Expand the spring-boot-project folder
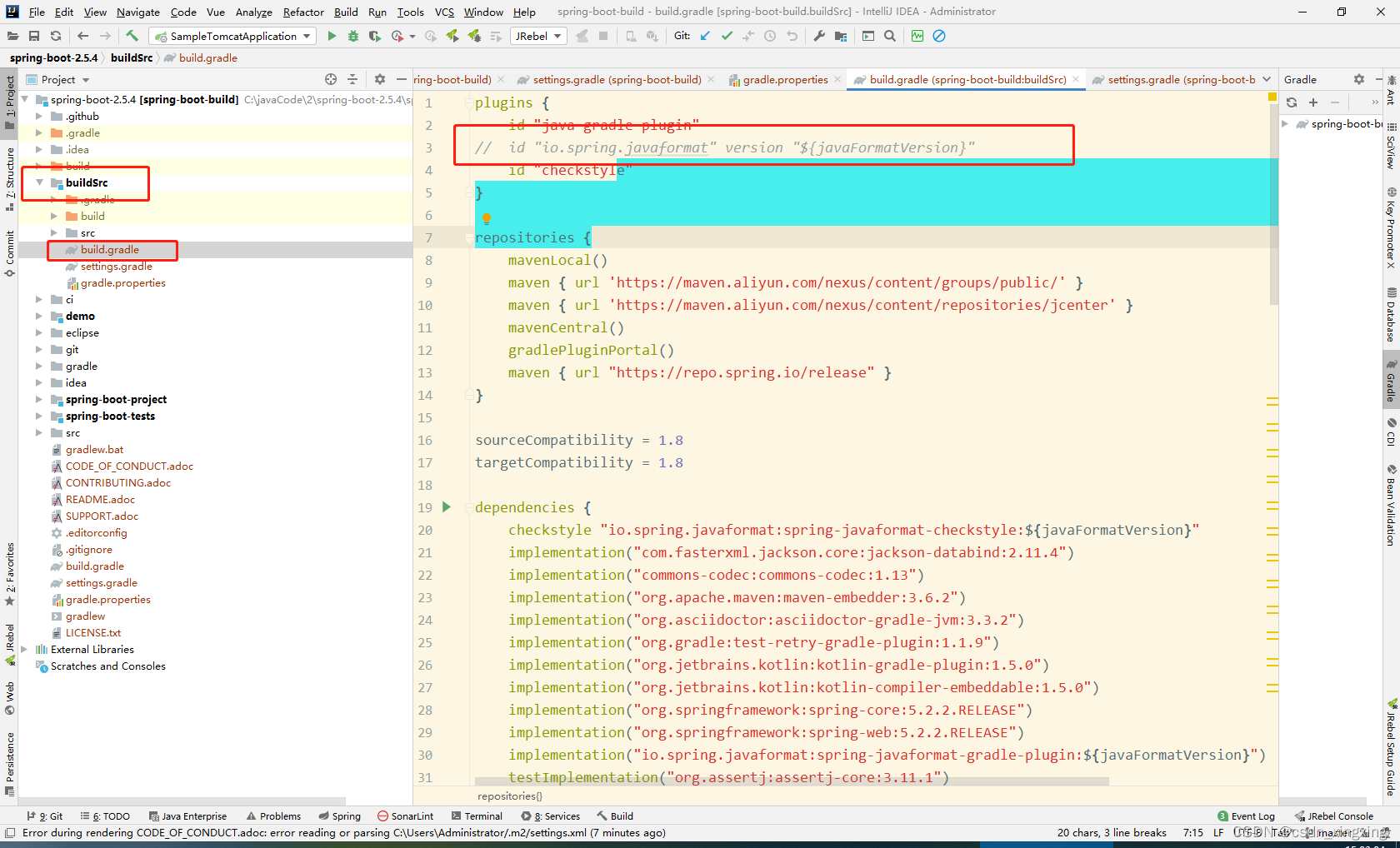 tap(39, 399)
